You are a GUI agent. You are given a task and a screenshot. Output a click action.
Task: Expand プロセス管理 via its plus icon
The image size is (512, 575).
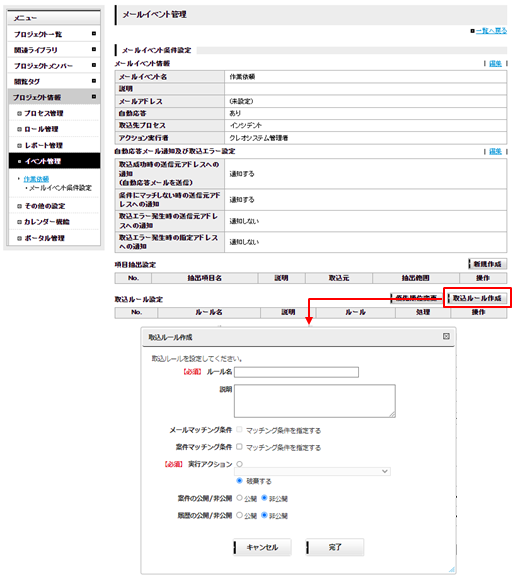click(19, 114)
